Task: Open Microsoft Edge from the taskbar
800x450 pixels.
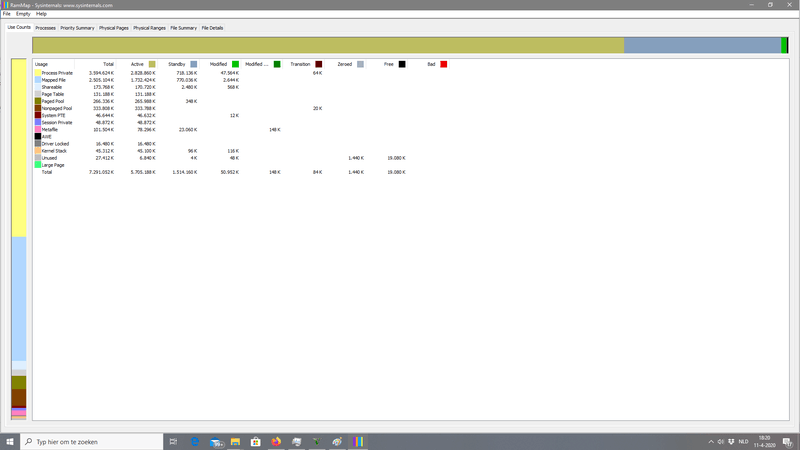Action: click(x=194, y=442)
